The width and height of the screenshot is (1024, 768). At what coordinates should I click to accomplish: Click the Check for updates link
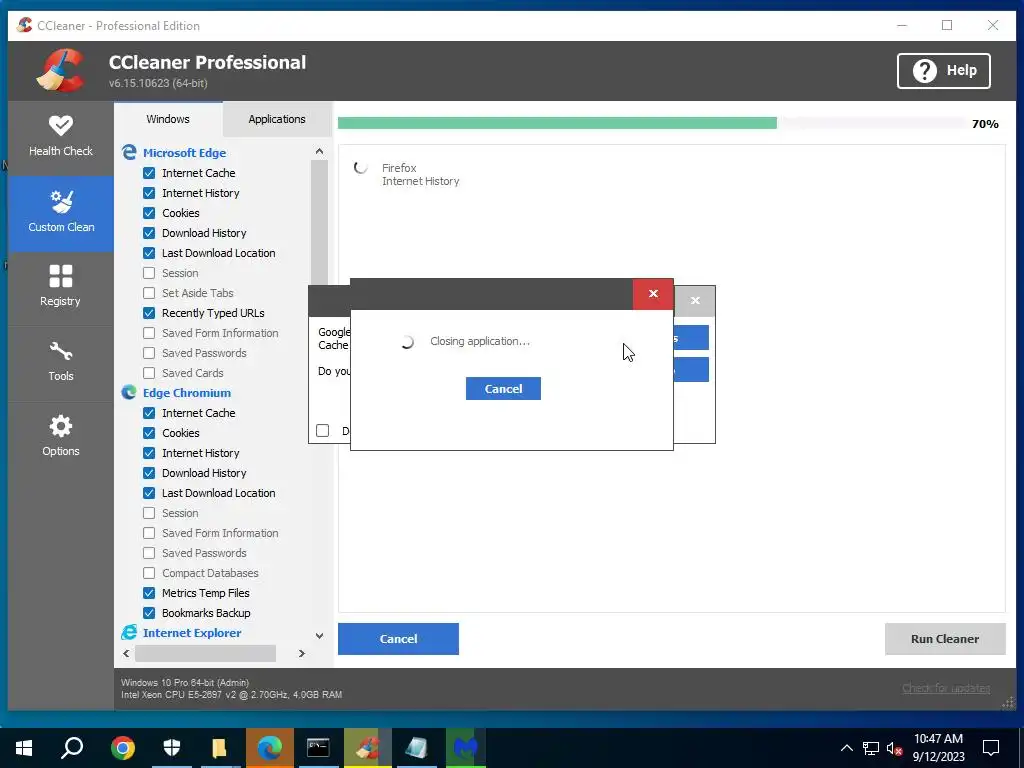pyautogui.click(x=946, y=688)
